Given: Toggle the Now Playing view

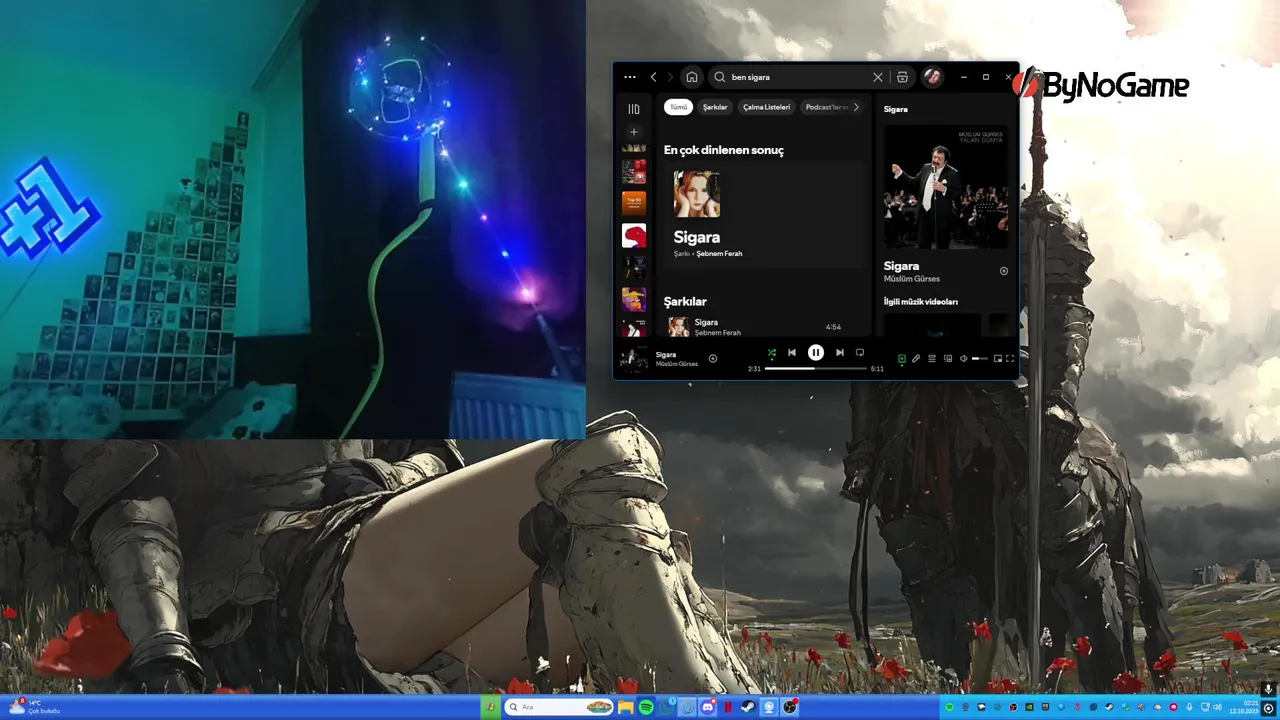Looking at the screenshot, I should (x=901, y=358).
